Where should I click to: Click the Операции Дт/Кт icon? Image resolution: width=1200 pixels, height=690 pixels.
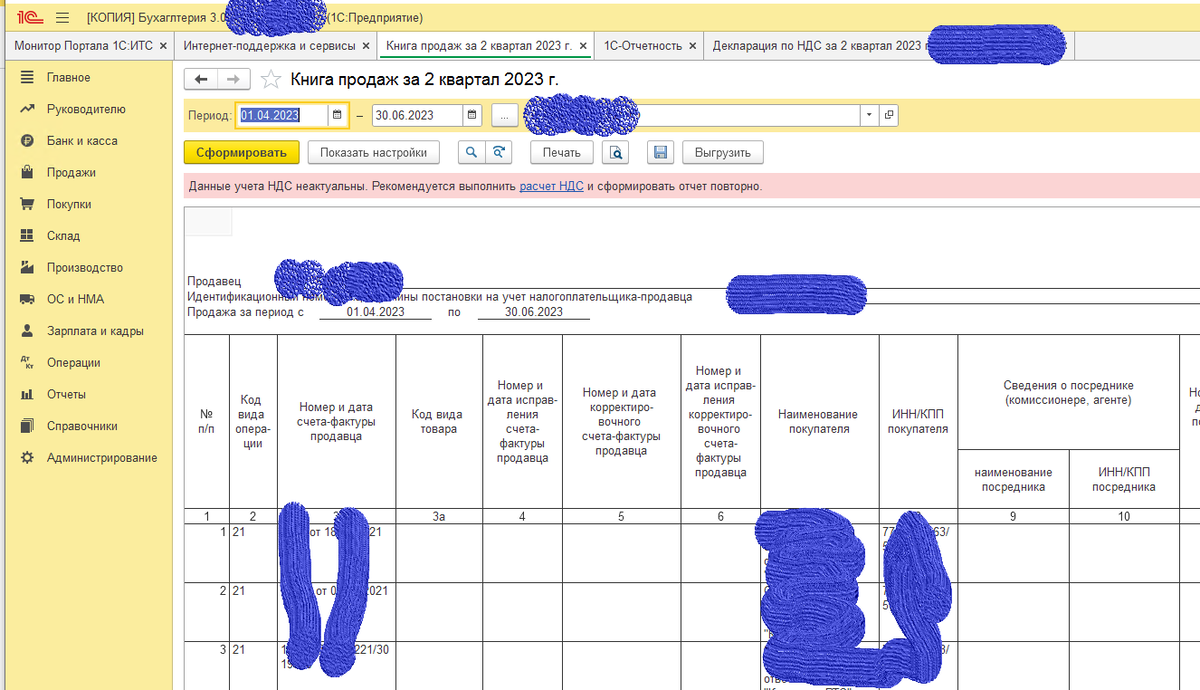pos(27,363)
